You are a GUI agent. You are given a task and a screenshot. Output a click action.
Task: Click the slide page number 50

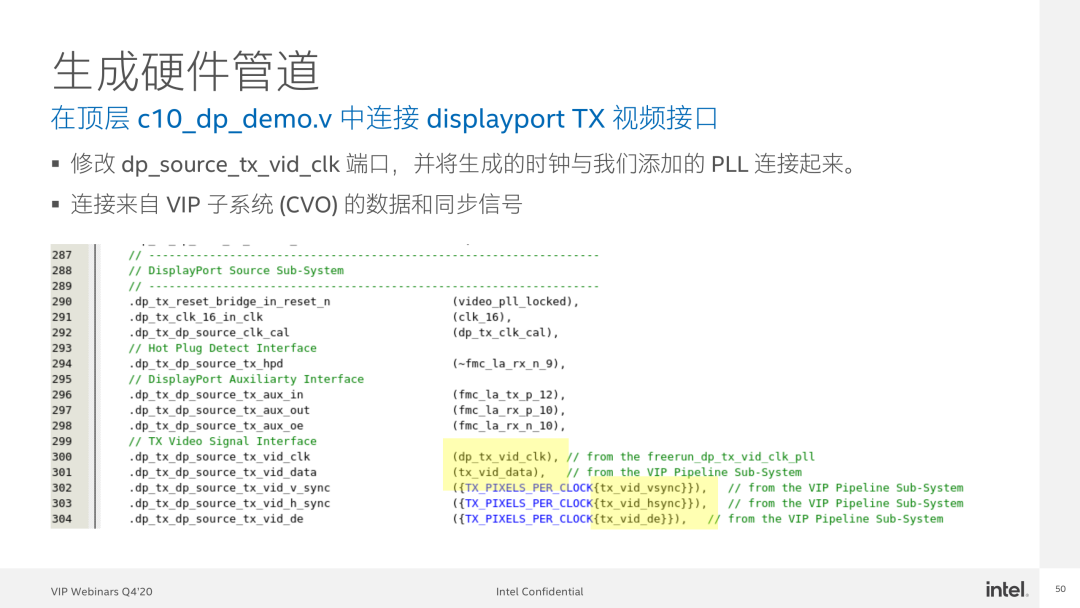click(x=1060, y=589)
